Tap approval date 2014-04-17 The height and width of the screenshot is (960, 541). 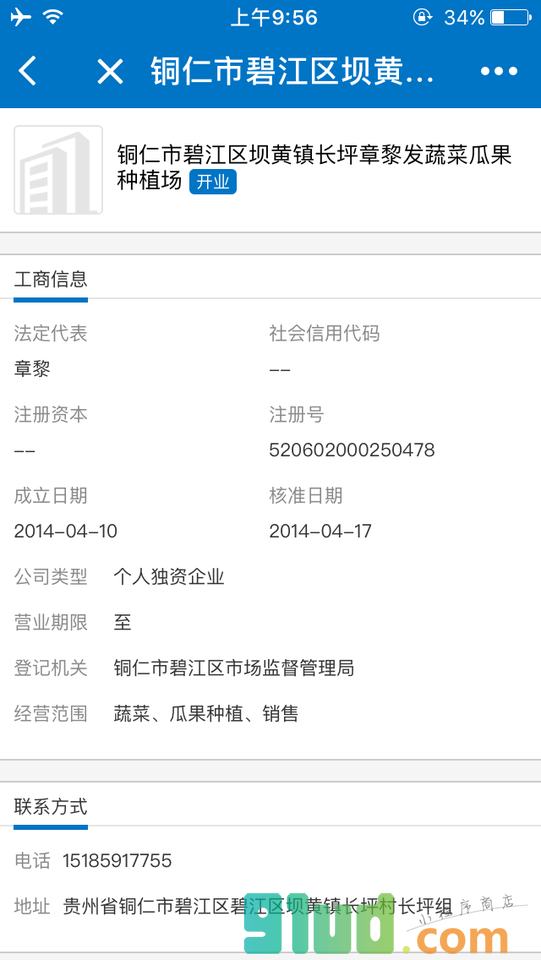point(320,531)
